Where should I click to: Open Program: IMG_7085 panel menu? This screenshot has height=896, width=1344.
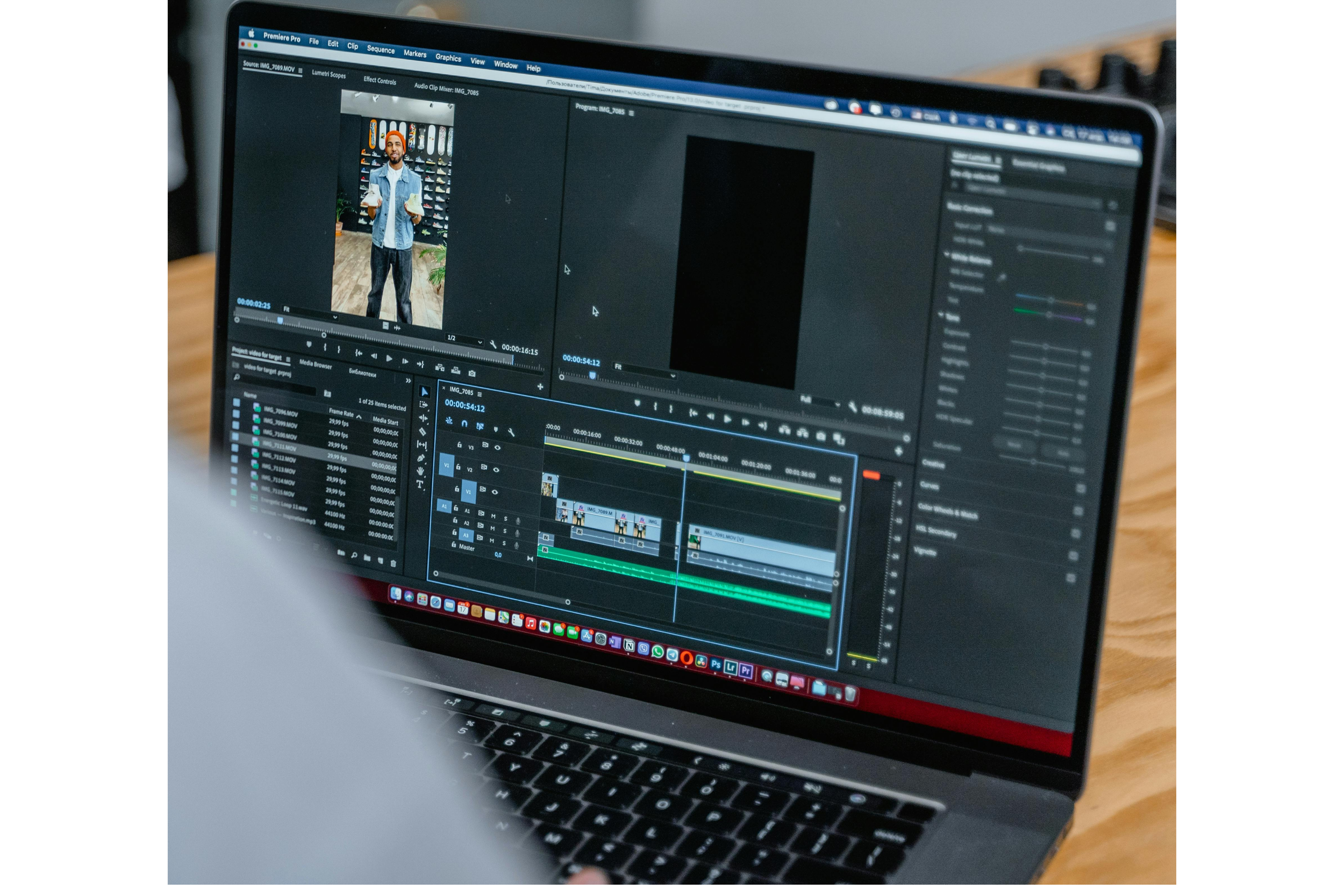pos(632,113)
